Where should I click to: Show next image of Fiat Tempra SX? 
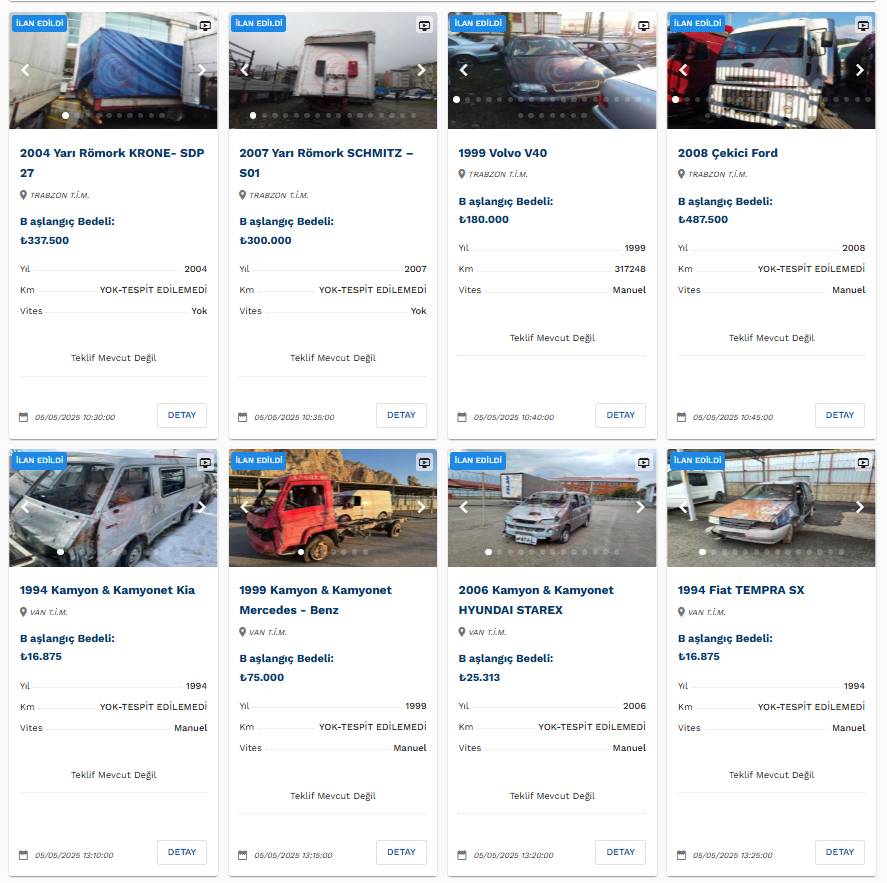pyautogui.click(x=859, y=507)
